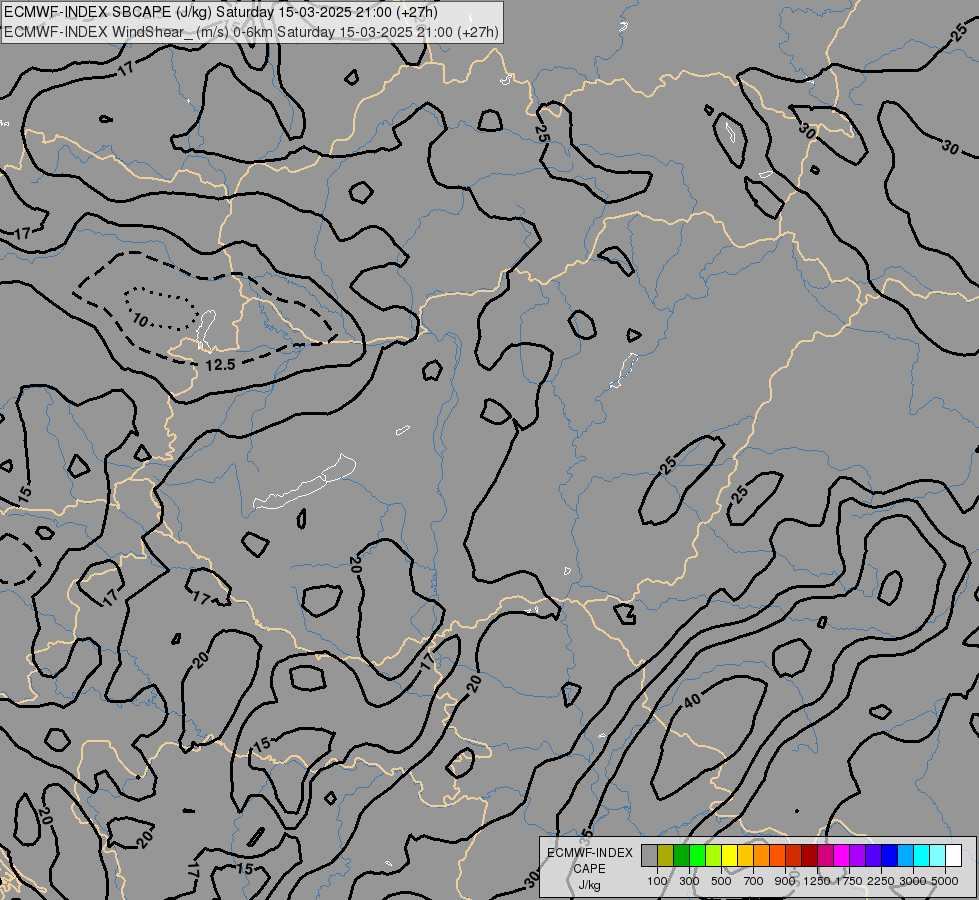Click the legend value 1750
979x900 pixels.
pyautogui.click(x=849, y=881)
